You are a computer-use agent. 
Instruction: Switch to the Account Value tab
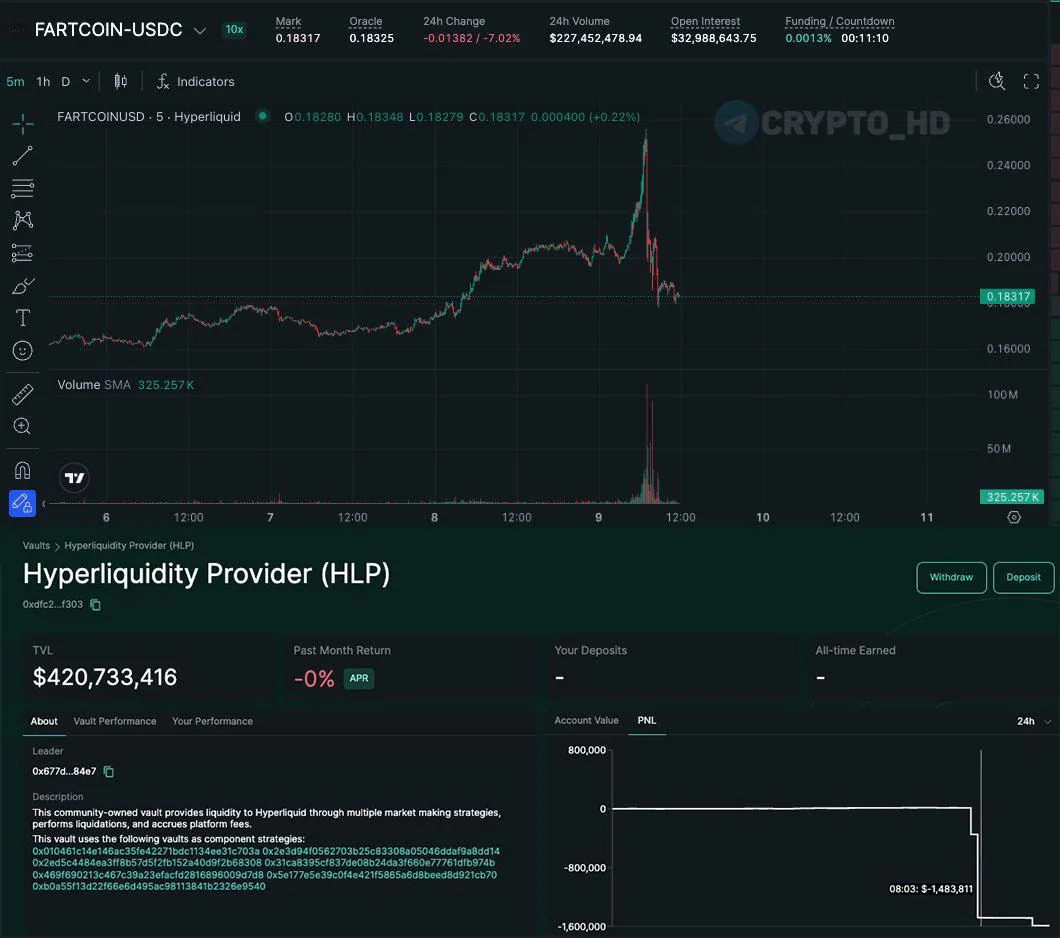[586, 719]
